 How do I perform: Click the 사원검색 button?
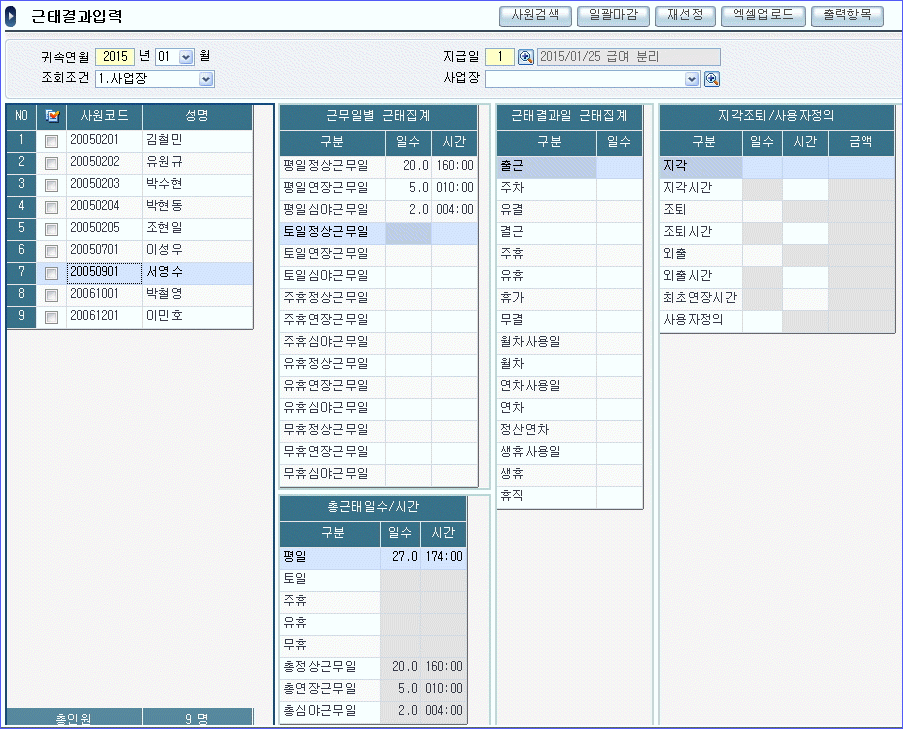point(535,16)
